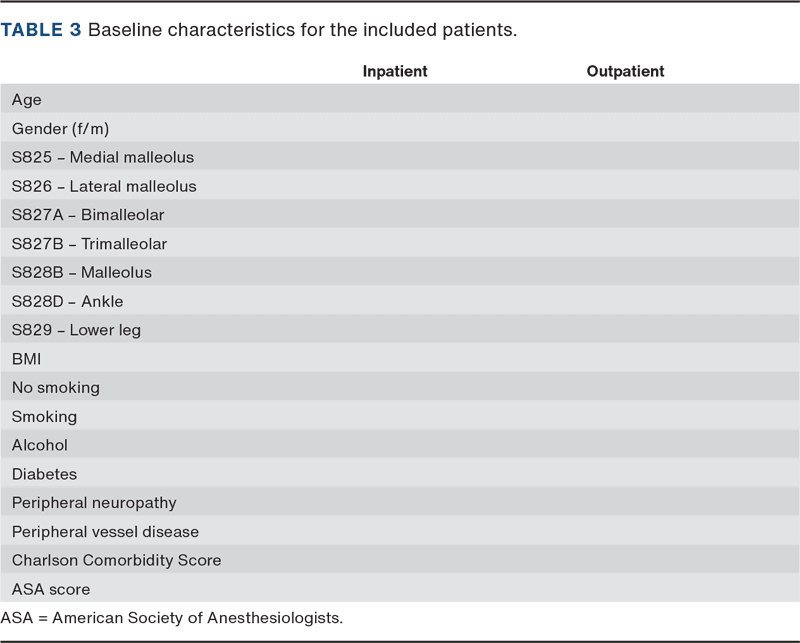
Task: Click the TABLE 3 title label
Action: coord(41,30)
